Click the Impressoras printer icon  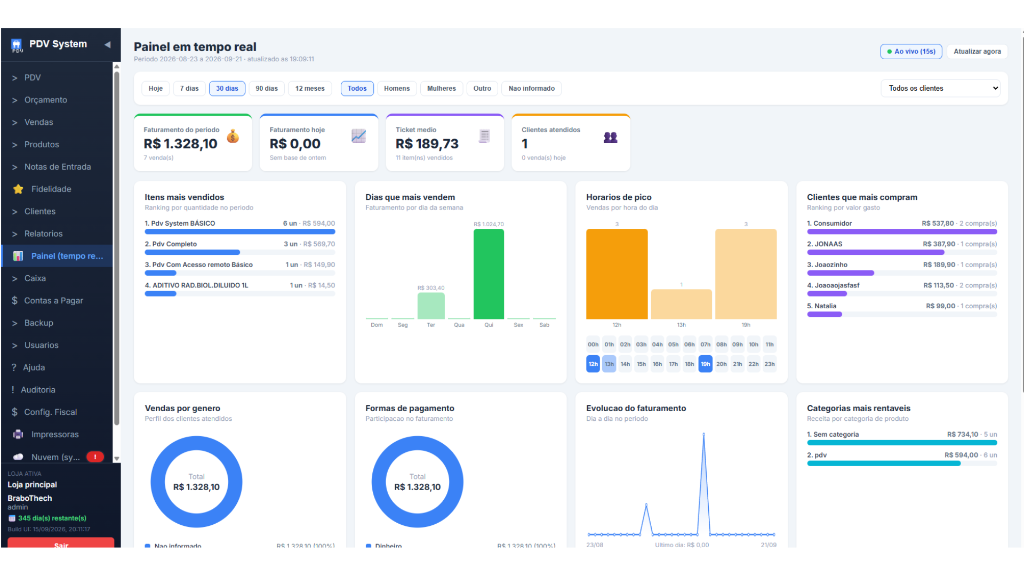(x=18, y=434)
